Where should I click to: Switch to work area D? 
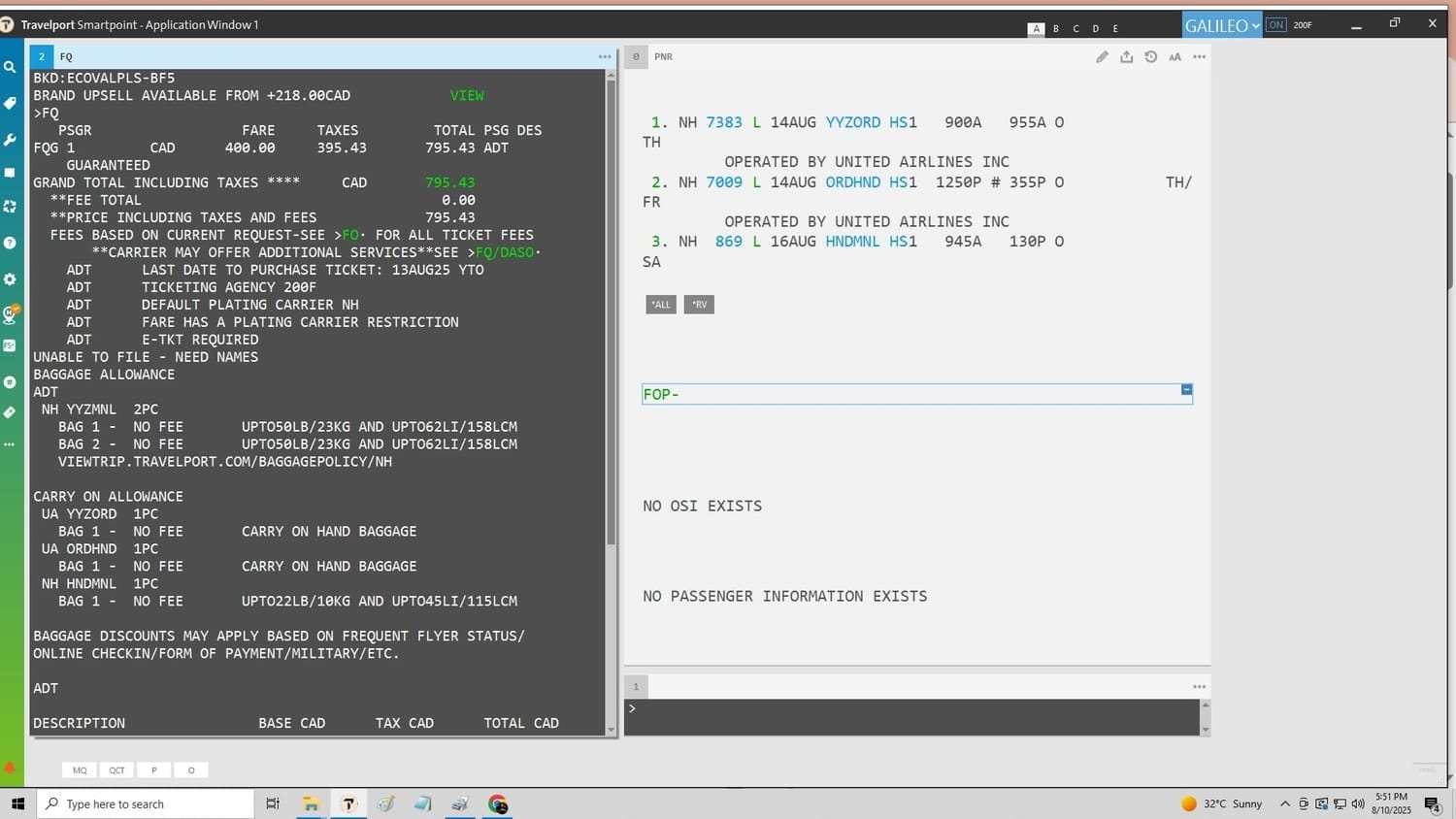click(x=1096, y=29)
